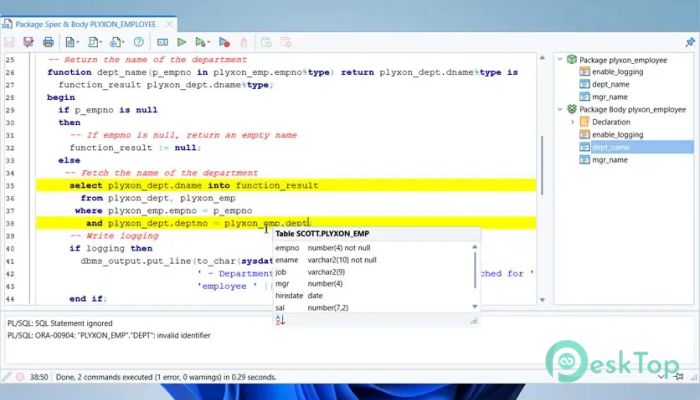
Task: Click the A-Z sort icon in autocomplete popup
Action: [280, 320]
